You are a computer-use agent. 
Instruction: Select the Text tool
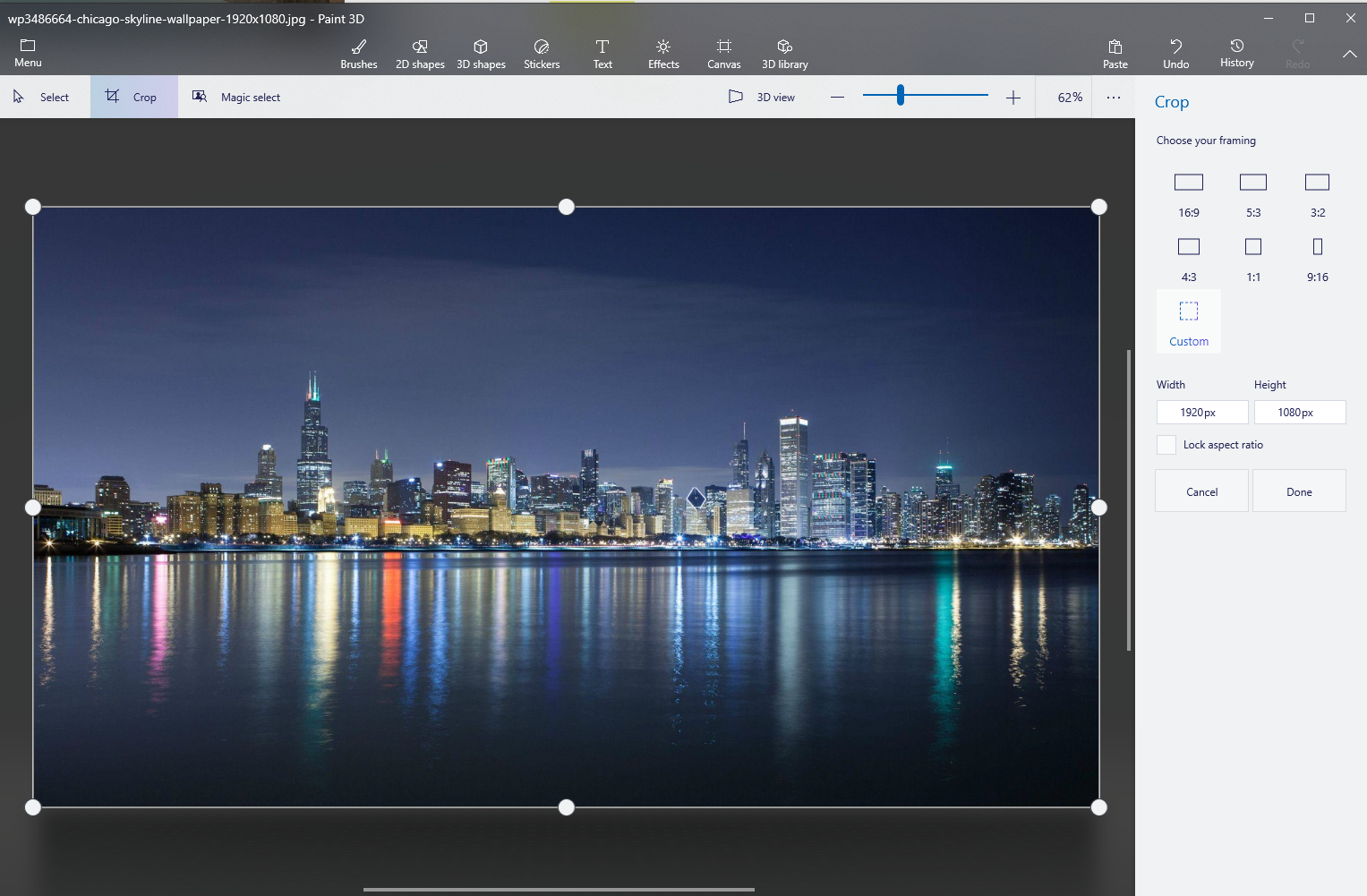click(602, 54)
